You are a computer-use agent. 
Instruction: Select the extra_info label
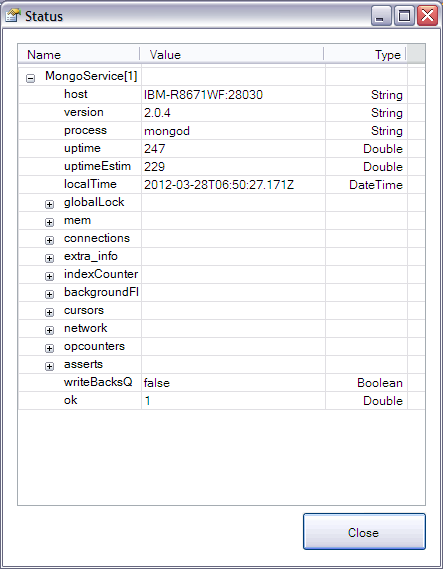pyautogui.click(x=91, y=256)
